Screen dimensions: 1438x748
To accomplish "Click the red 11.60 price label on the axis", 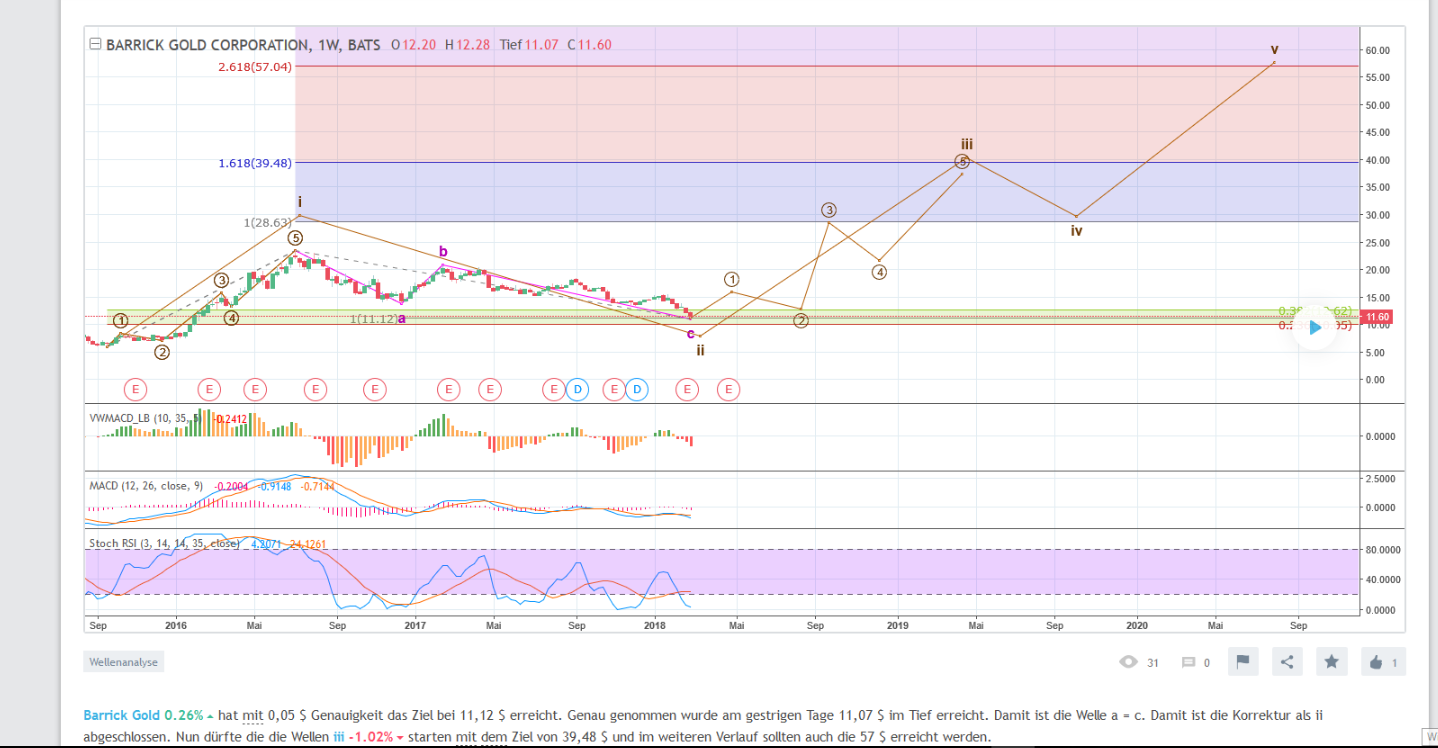I will click(x=1377, y=316).
